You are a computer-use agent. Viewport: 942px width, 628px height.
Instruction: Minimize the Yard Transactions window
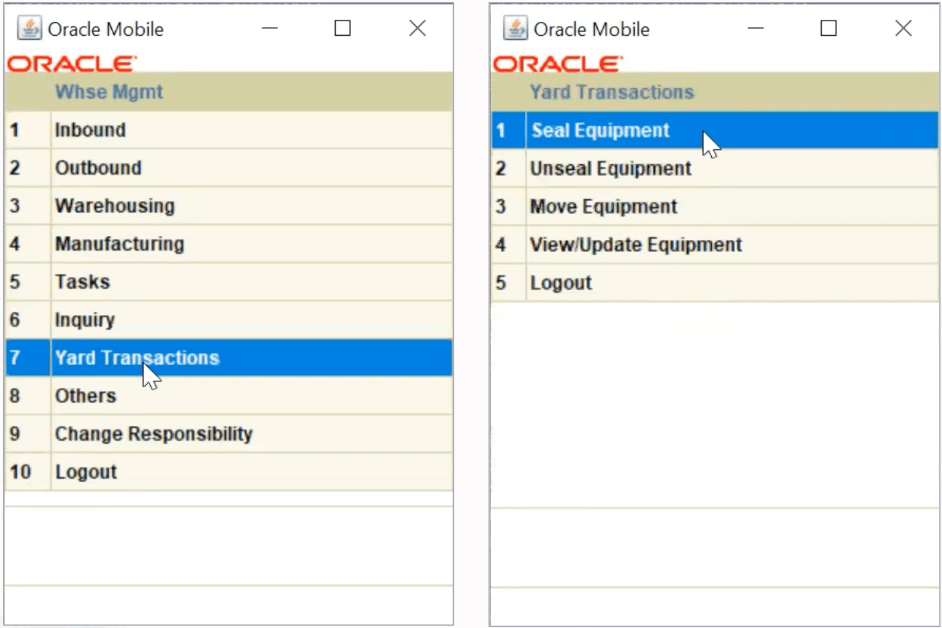click(756, 28)
